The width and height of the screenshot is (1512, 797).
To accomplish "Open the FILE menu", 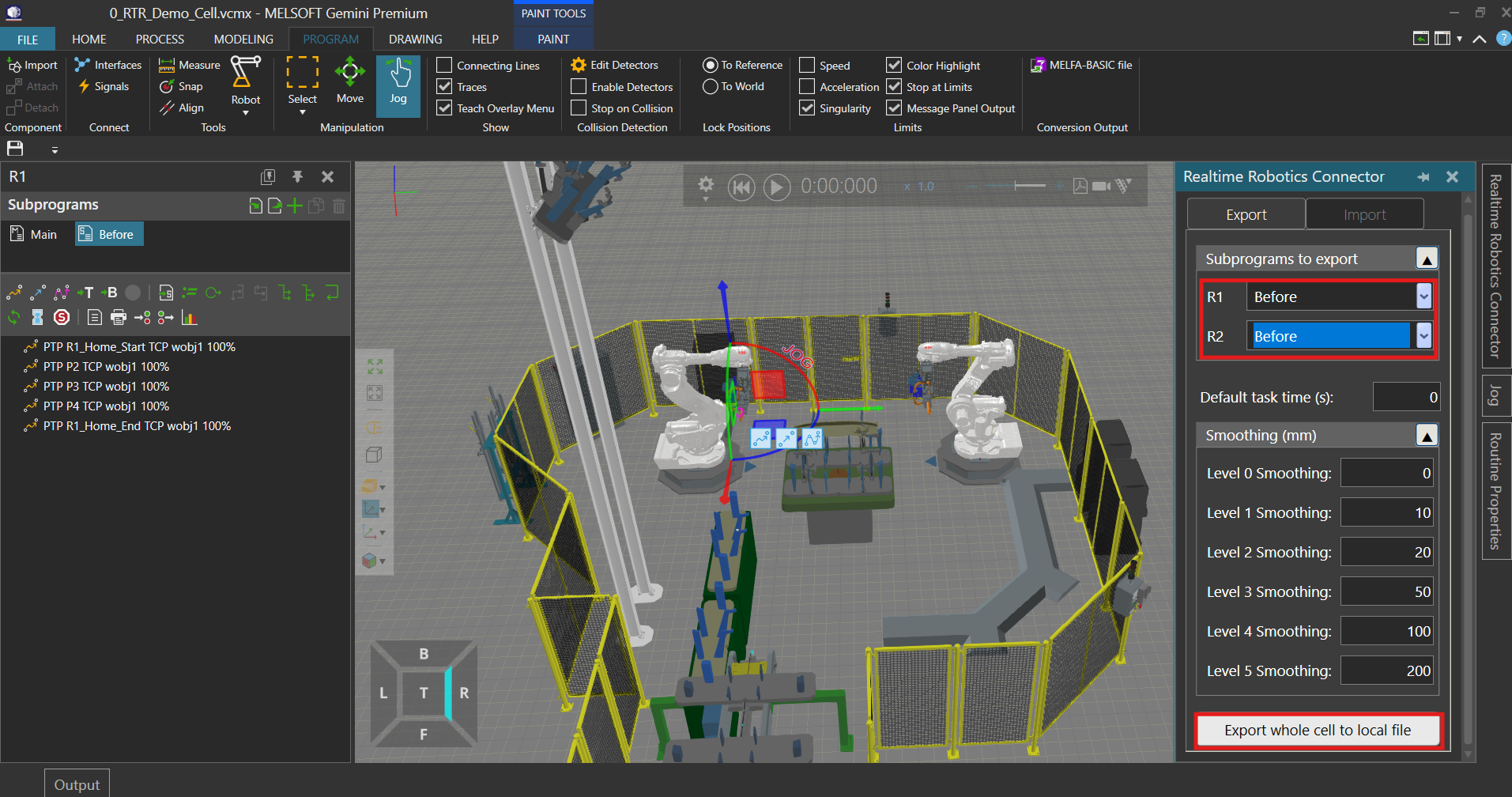I will [28, 39].
